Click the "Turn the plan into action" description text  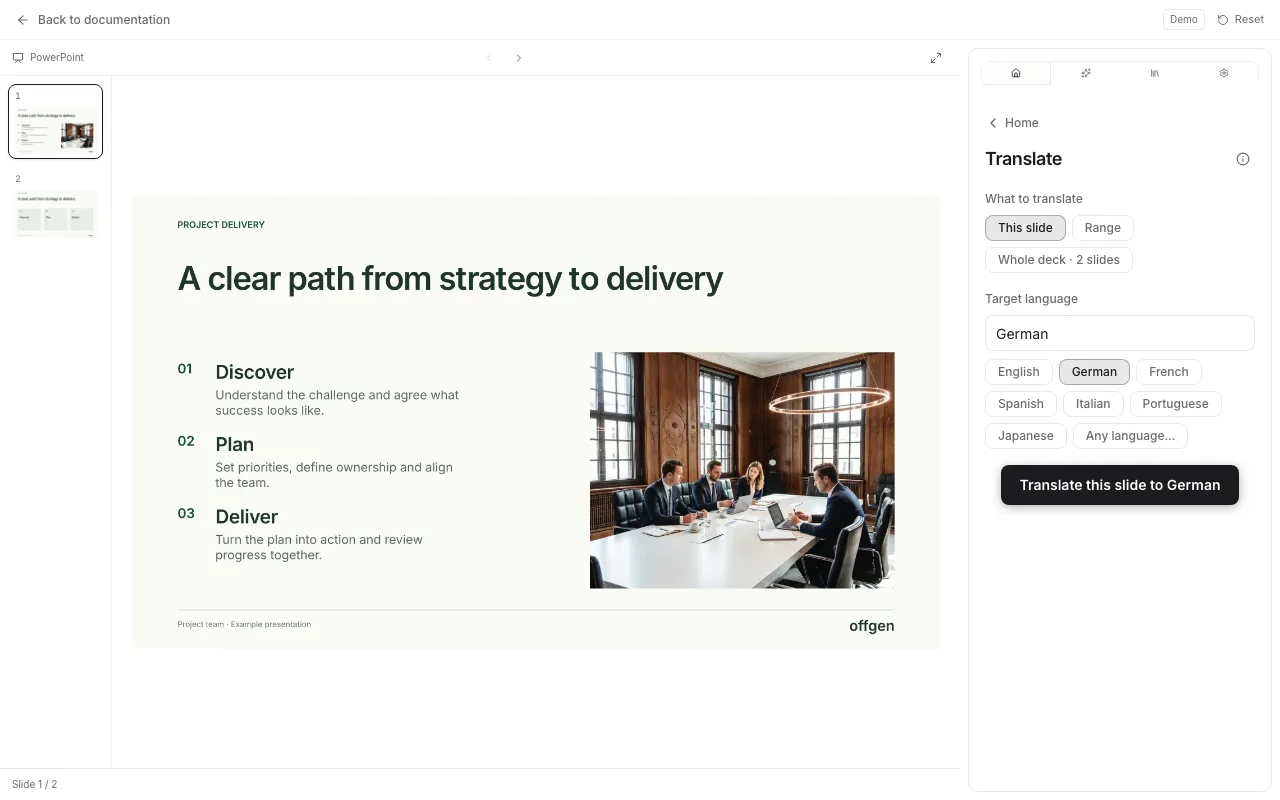tap(319, 547)
